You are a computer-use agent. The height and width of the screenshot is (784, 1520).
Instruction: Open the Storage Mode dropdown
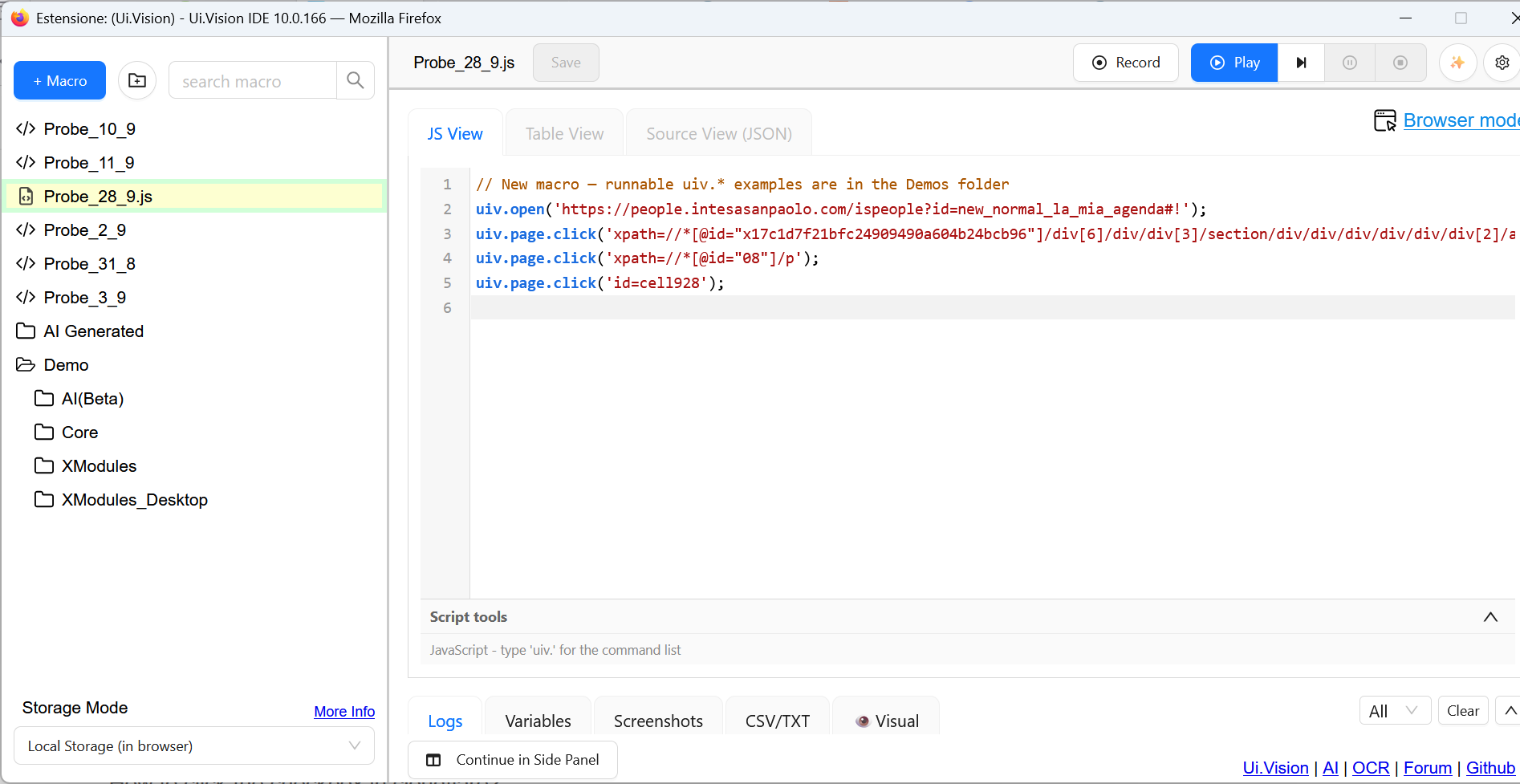pyautogui.click(x=194, y=746)
